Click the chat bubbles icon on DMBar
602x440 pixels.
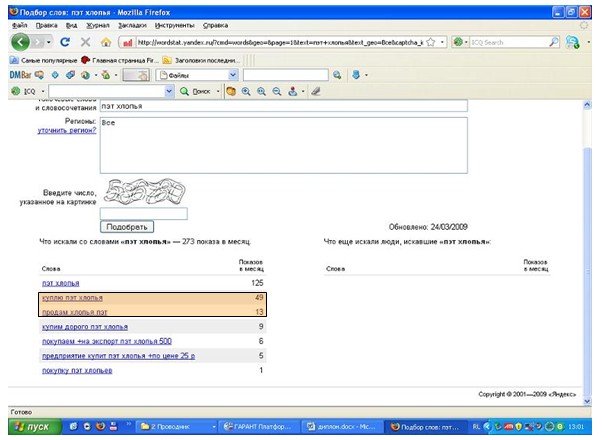click(39, 75)
